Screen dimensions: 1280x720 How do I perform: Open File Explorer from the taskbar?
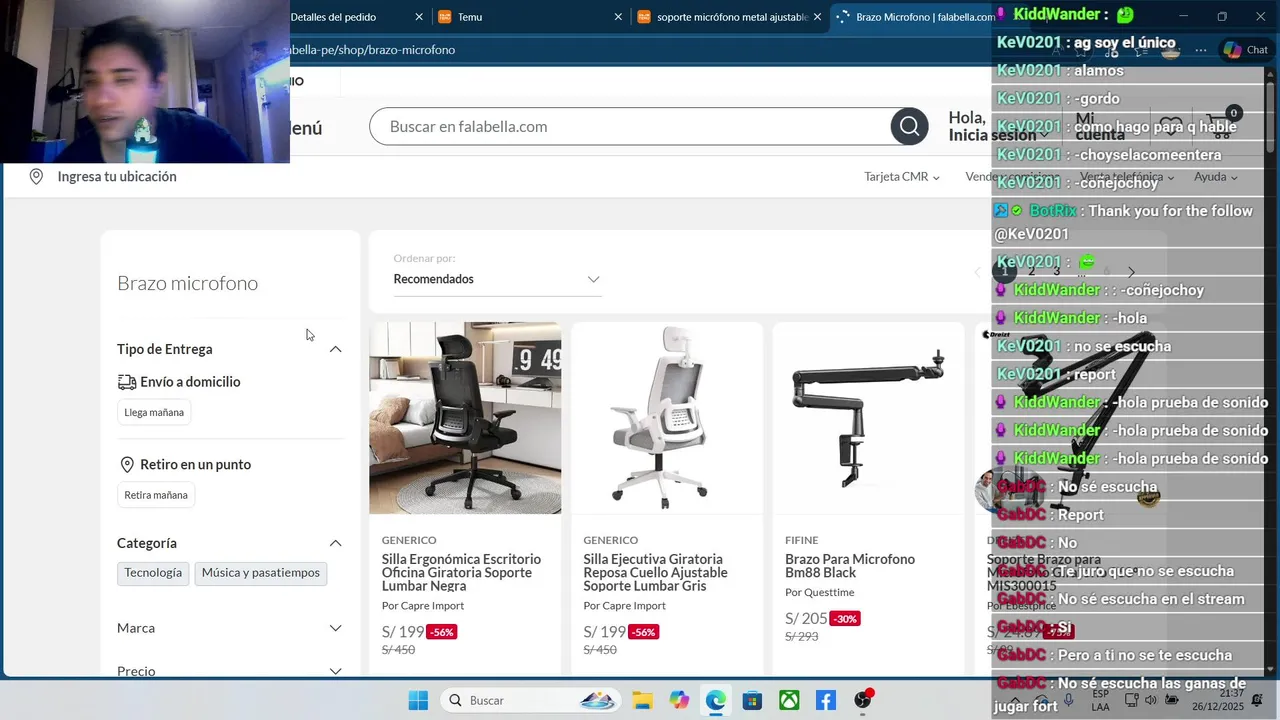[641, 700]
